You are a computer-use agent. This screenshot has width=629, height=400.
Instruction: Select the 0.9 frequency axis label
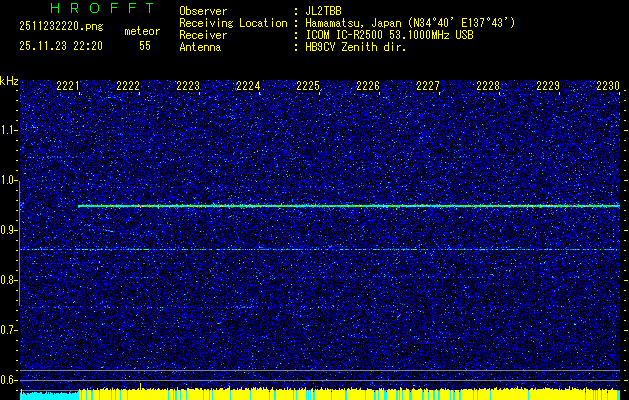point(9,230)
